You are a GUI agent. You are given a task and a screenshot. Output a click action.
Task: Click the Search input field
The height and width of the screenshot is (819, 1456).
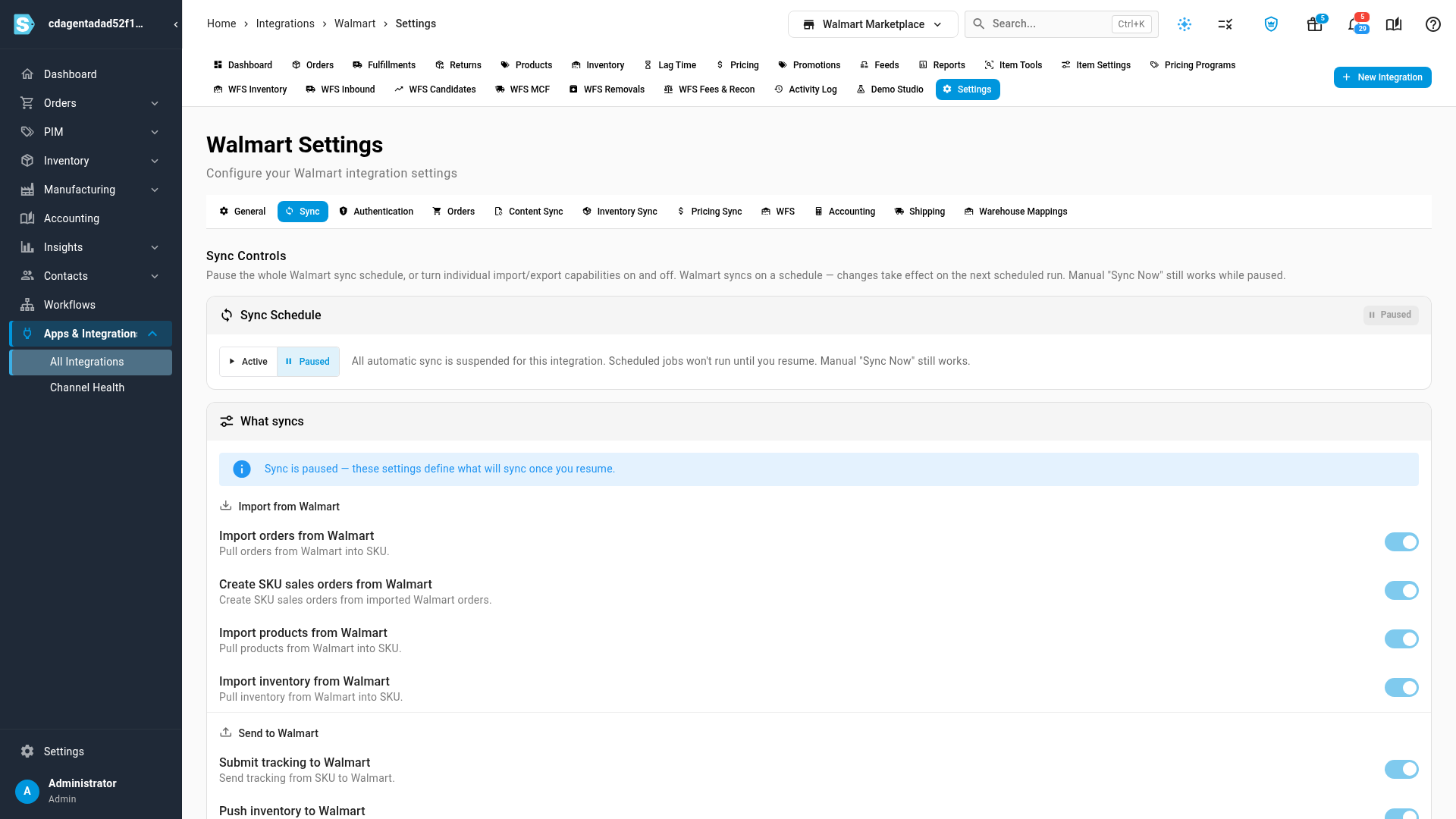(1061, 24)
